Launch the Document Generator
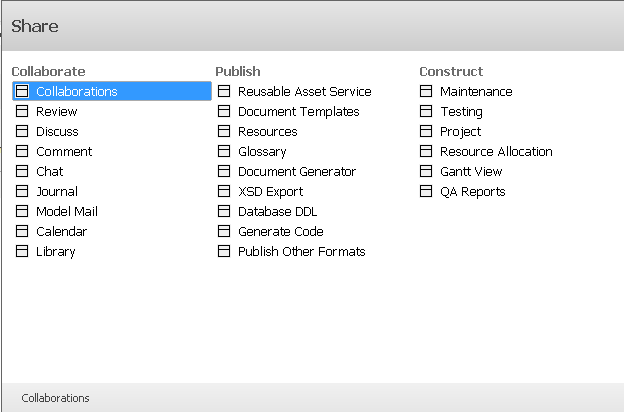 (296, 172)
